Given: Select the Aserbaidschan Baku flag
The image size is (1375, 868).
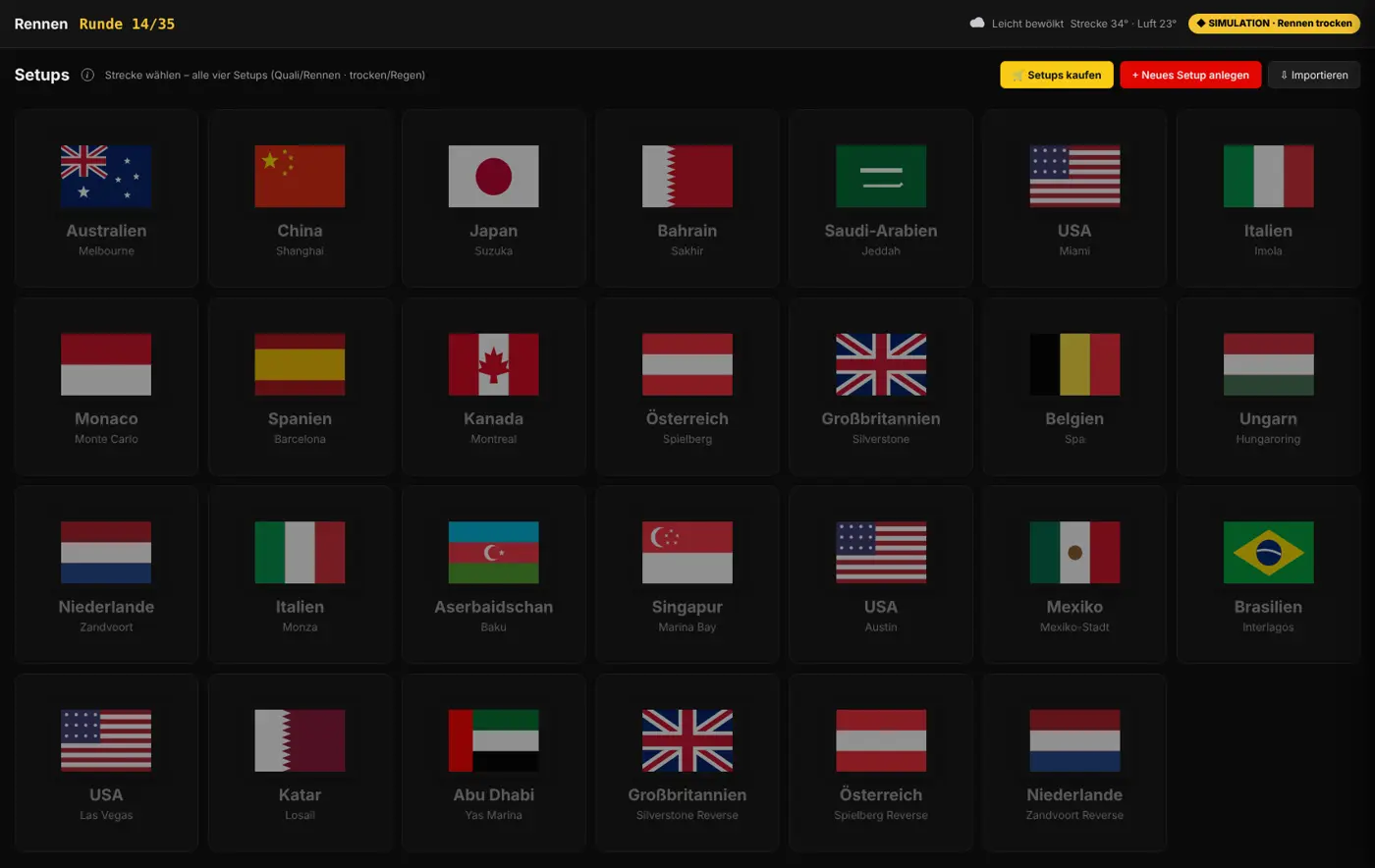Looking at the screenshot, I should pyautogui.click(x=494, y=553).
